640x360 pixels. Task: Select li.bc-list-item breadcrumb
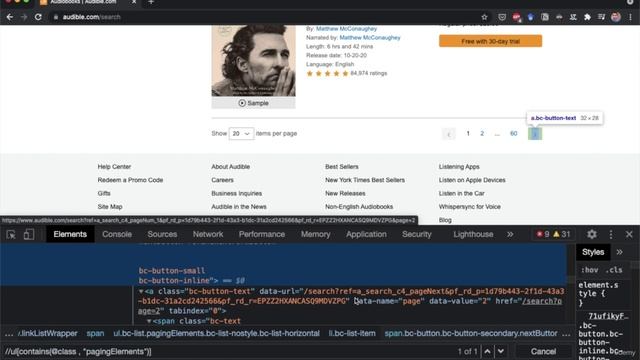[x=352, y=333]
